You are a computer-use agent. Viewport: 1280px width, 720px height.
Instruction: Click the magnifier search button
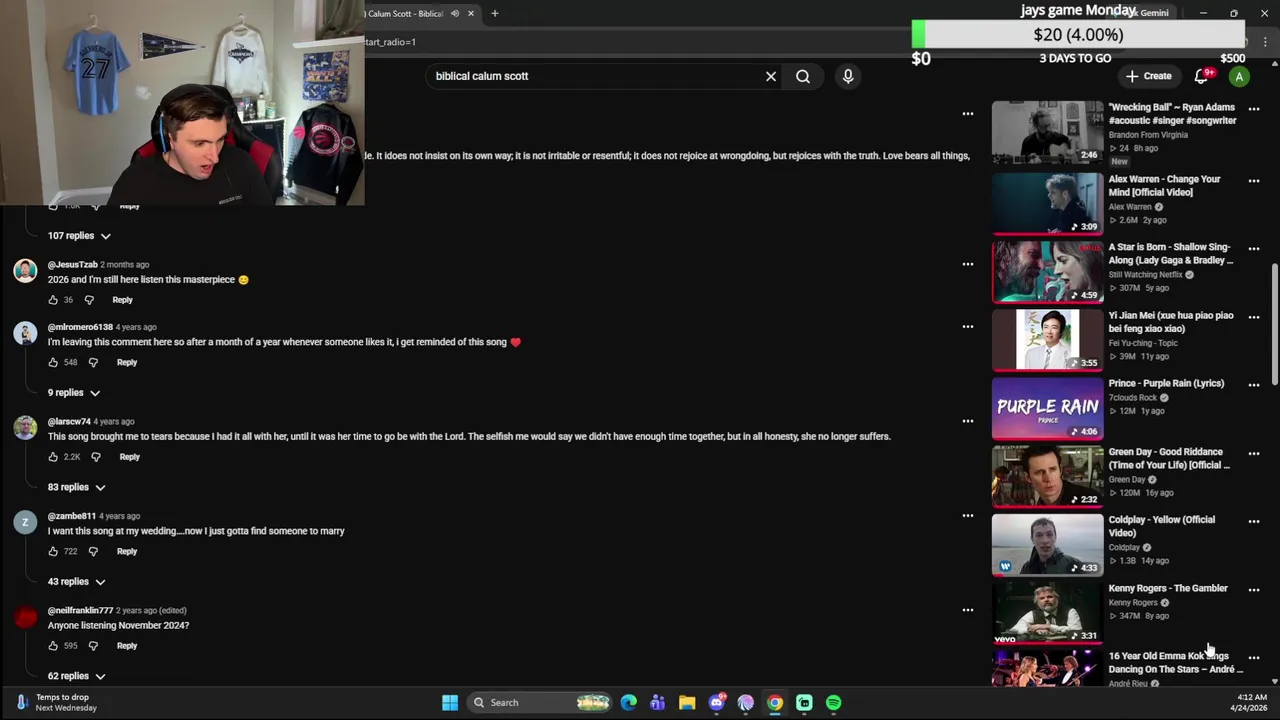click(x=803, y=76)
